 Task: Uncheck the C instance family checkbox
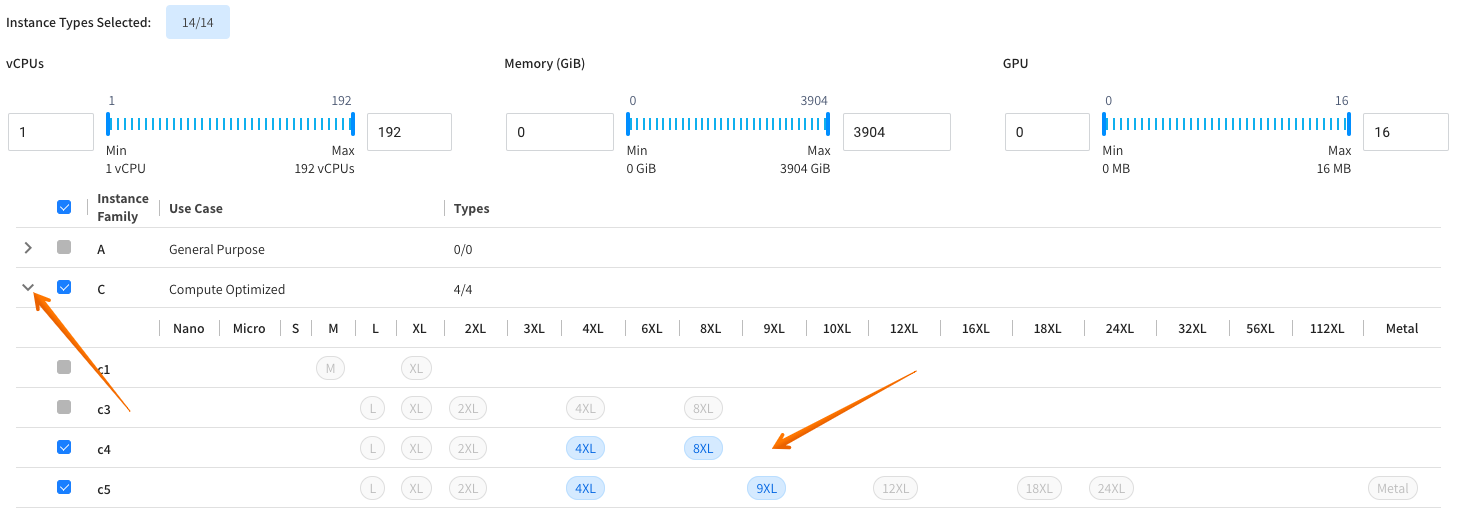[x=64, y=288]
